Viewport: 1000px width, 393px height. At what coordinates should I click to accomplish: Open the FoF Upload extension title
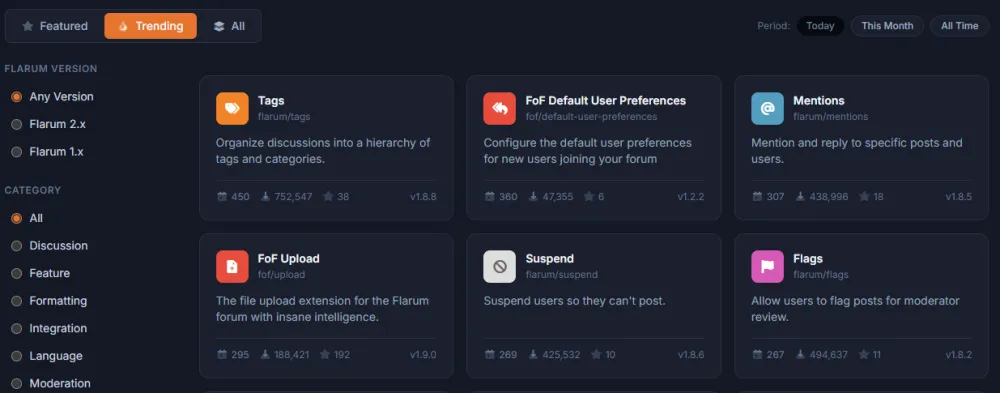[x=288, y=258]
